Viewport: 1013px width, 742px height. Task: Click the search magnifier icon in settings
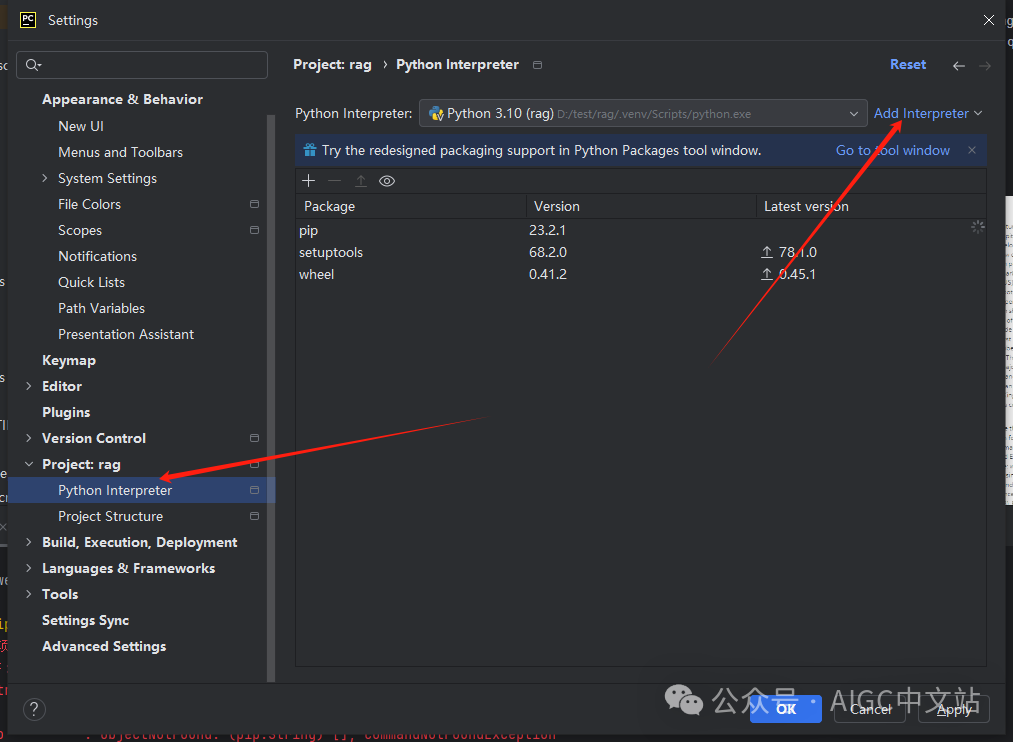pyautogui.click(x=33, y=65)
